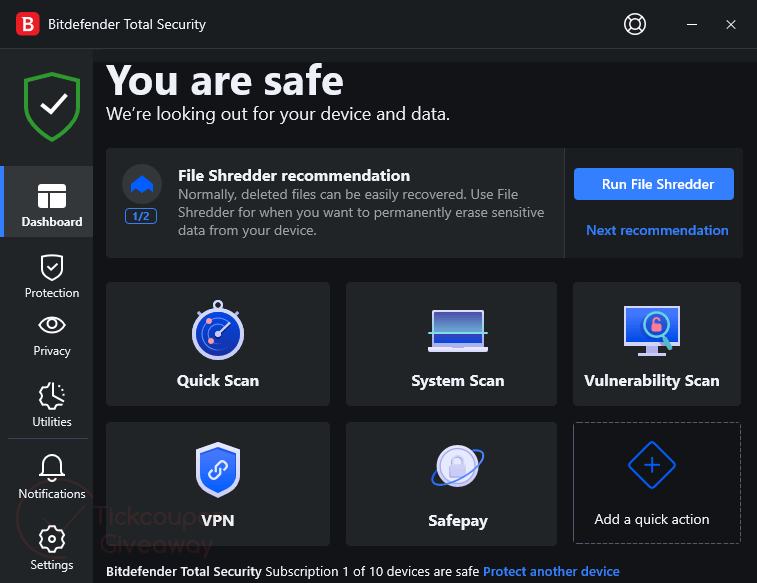Click the File Shredder recommendation icon
This screenshot has width=757, height=583.
click(141, 185)
